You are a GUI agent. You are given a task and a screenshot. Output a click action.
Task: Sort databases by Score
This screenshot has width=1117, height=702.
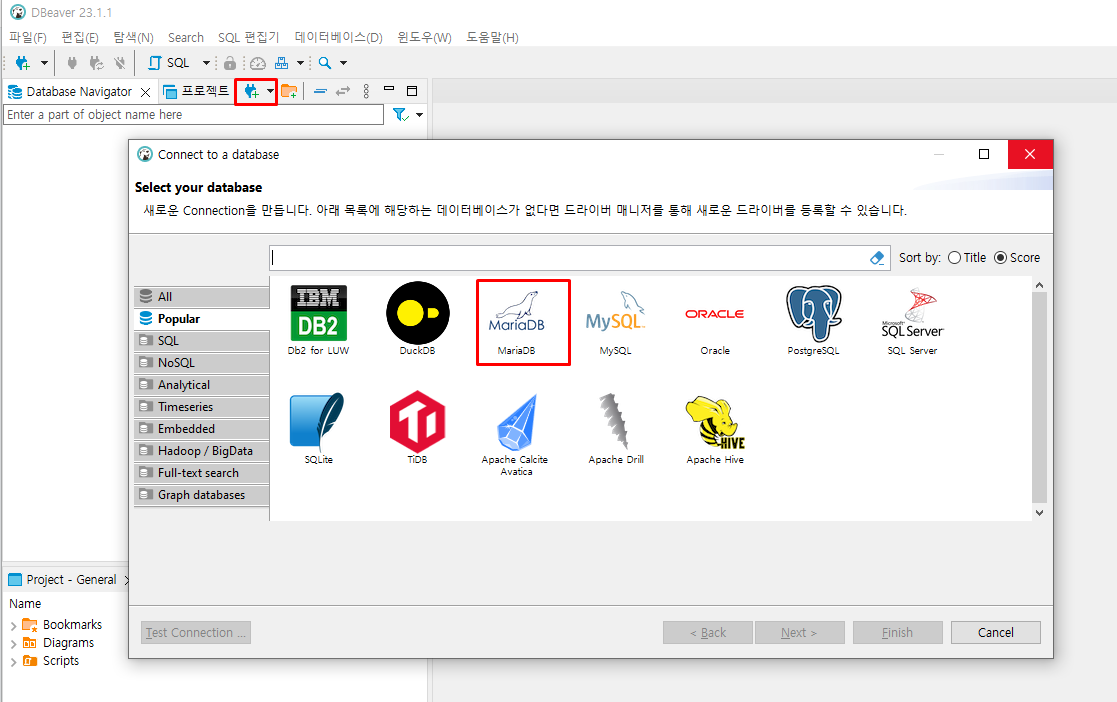tap(1017, 257)
